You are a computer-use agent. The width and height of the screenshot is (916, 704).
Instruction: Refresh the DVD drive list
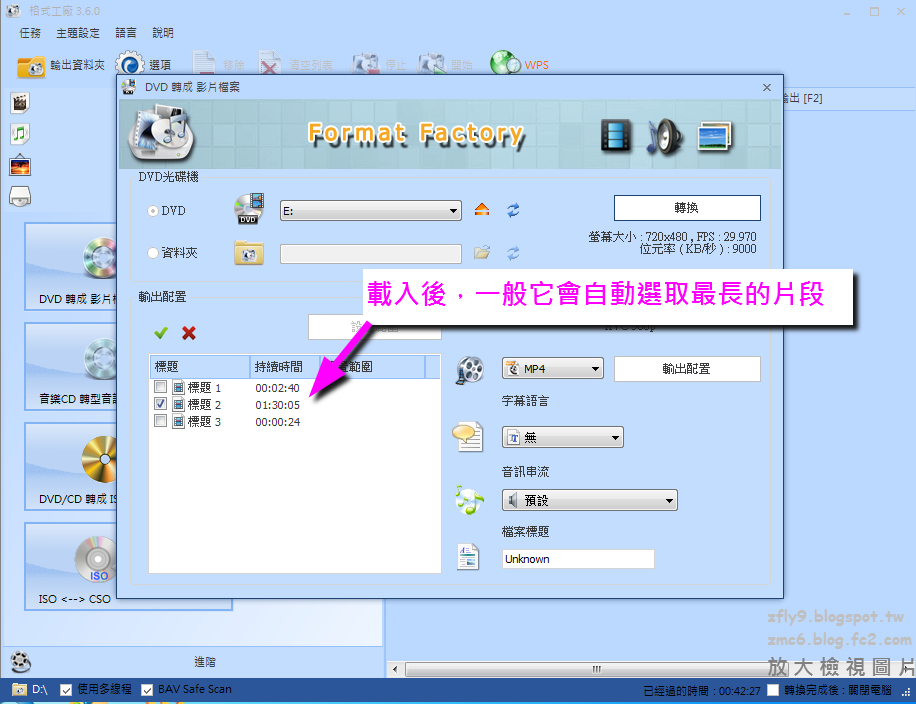513,210
